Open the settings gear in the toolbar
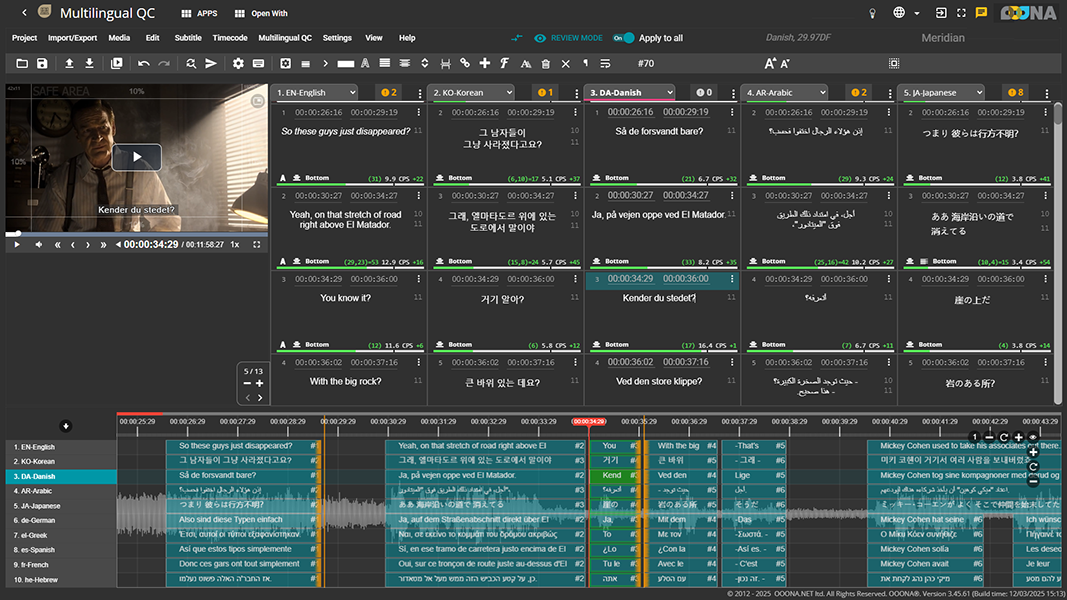The image size is (1067, 600). click(x=238, y=64)
